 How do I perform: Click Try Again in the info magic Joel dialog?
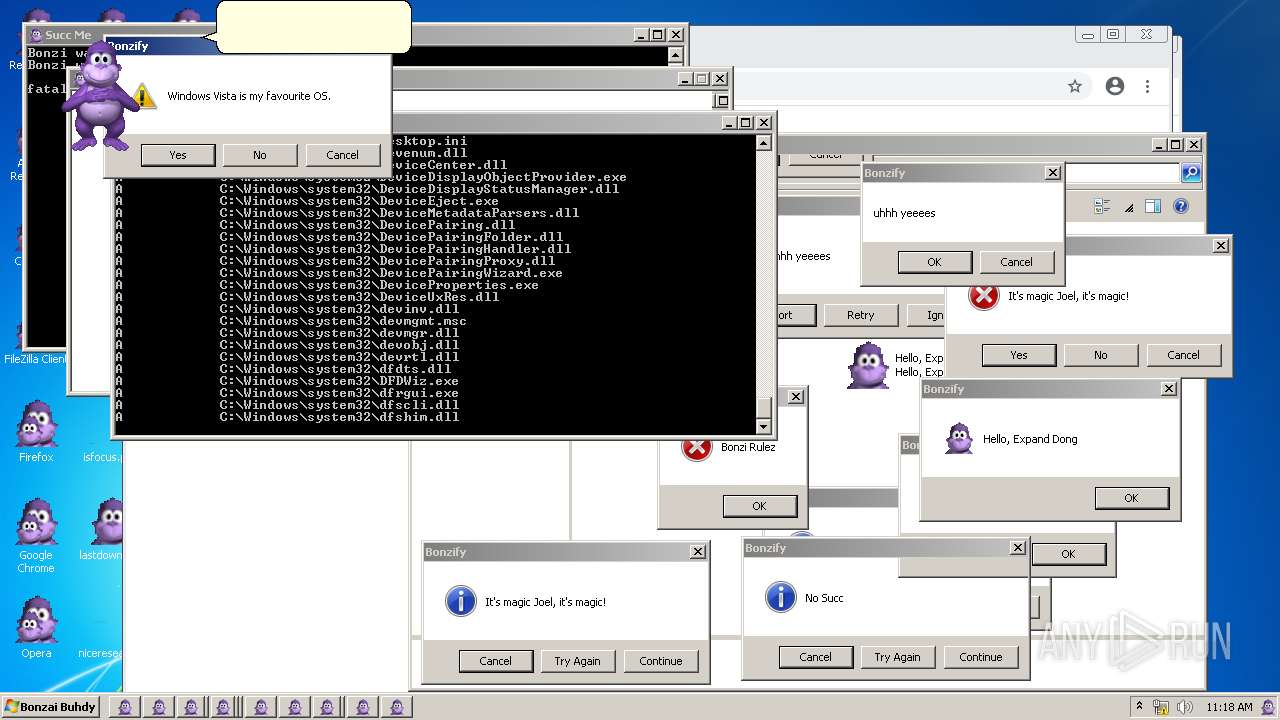point(577,661)
